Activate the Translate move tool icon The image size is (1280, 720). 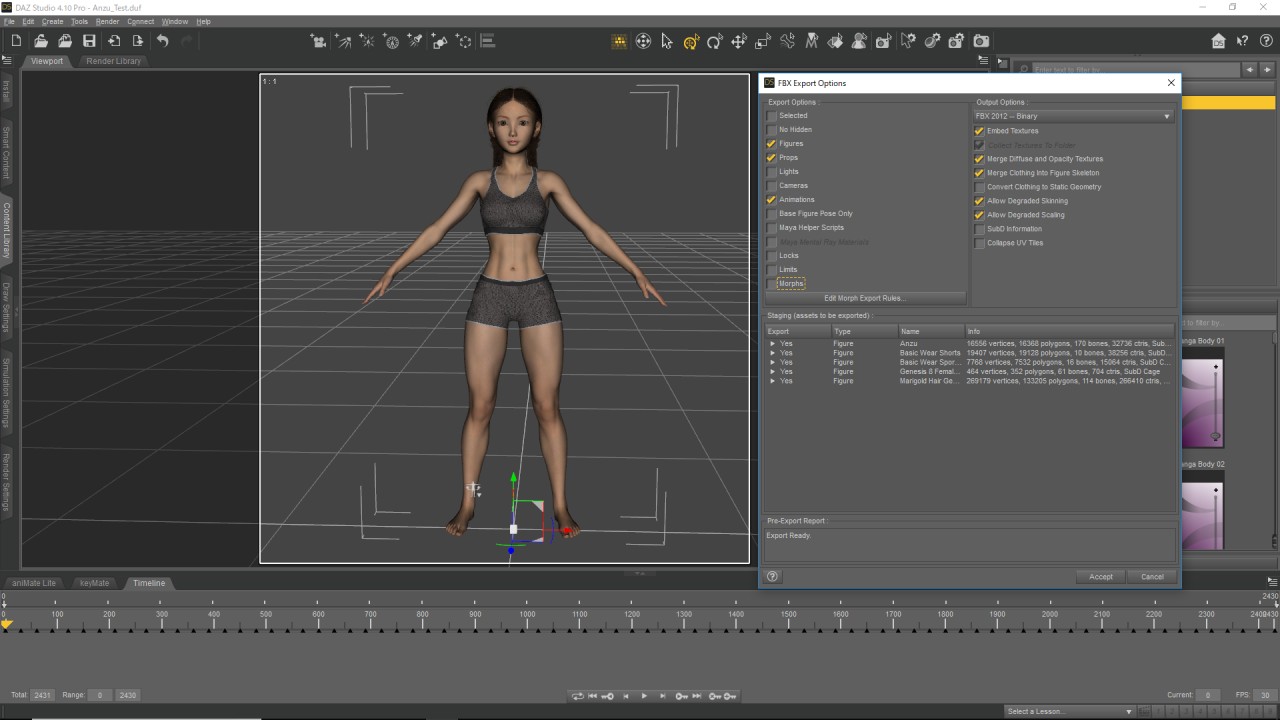point(739,41)
